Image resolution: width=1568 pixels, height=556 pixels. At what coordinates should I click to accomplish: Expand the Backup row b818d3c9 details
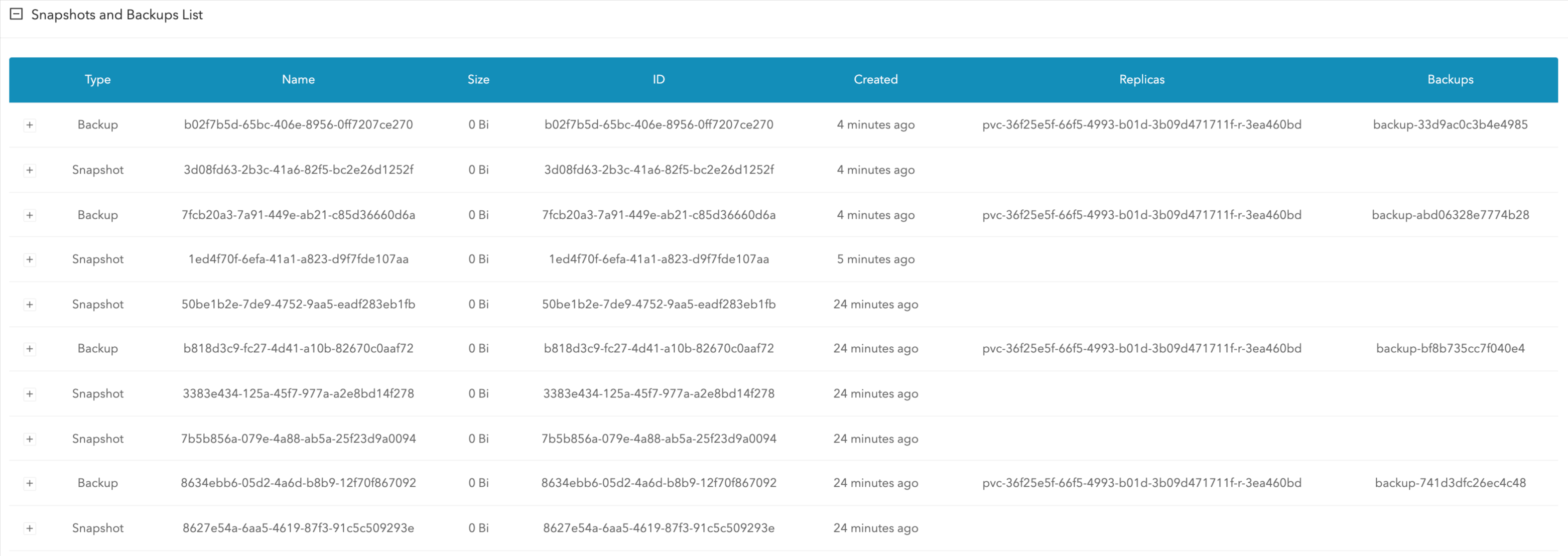(x=30, y=348)
